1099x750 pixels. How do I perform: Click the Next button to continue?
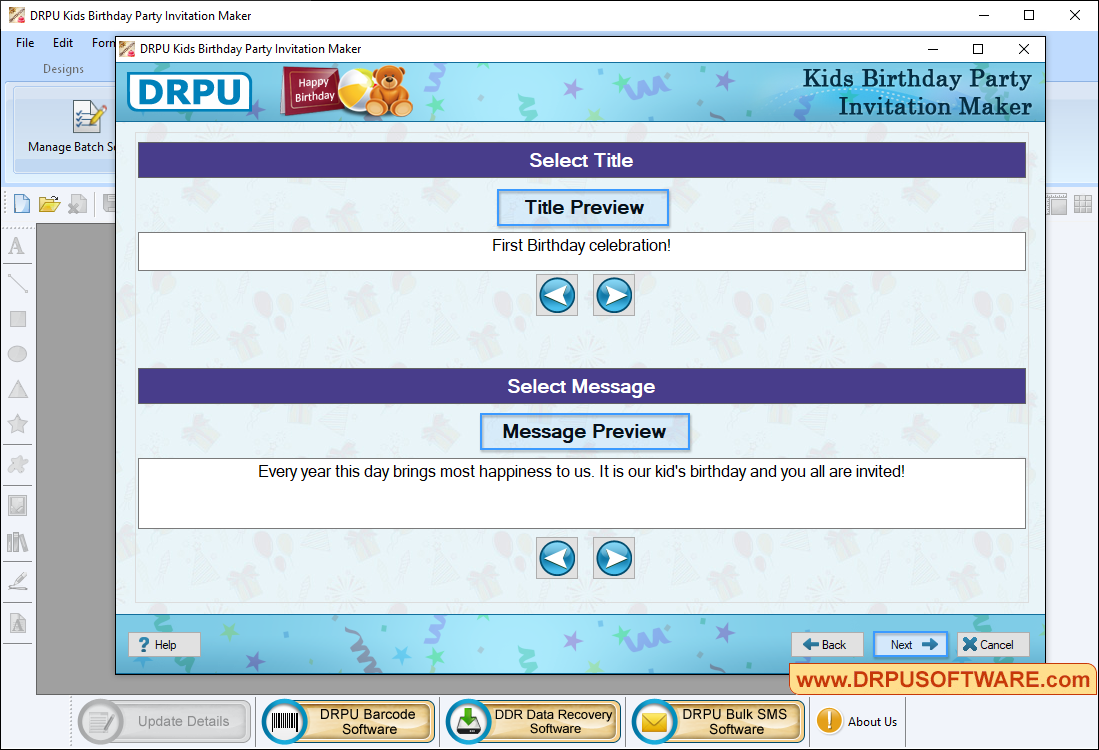(910, 644)
